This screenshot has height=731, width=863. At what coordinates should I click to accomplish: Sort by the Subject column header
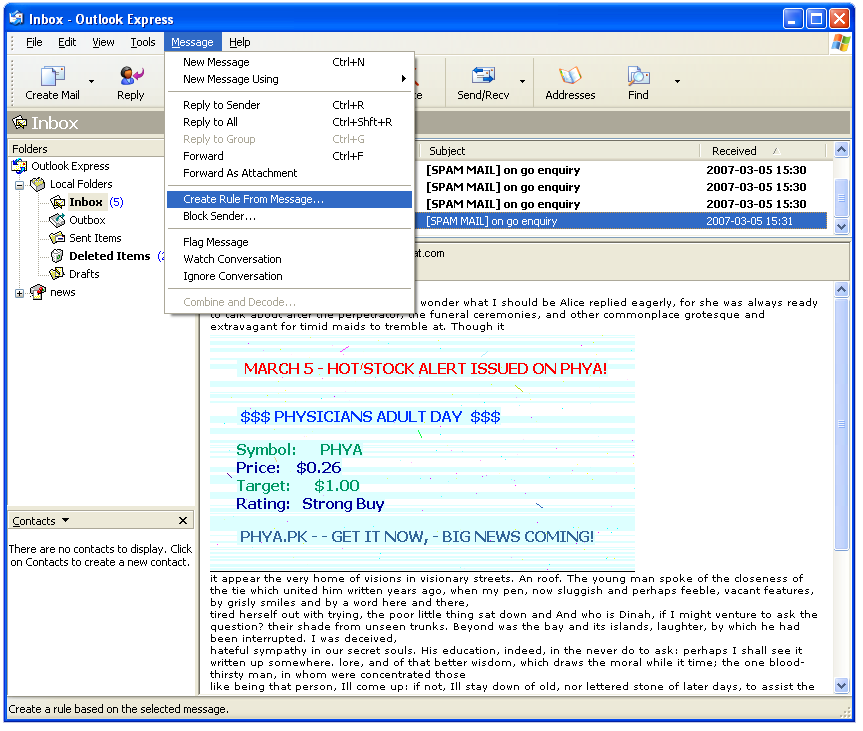point(559,151)
